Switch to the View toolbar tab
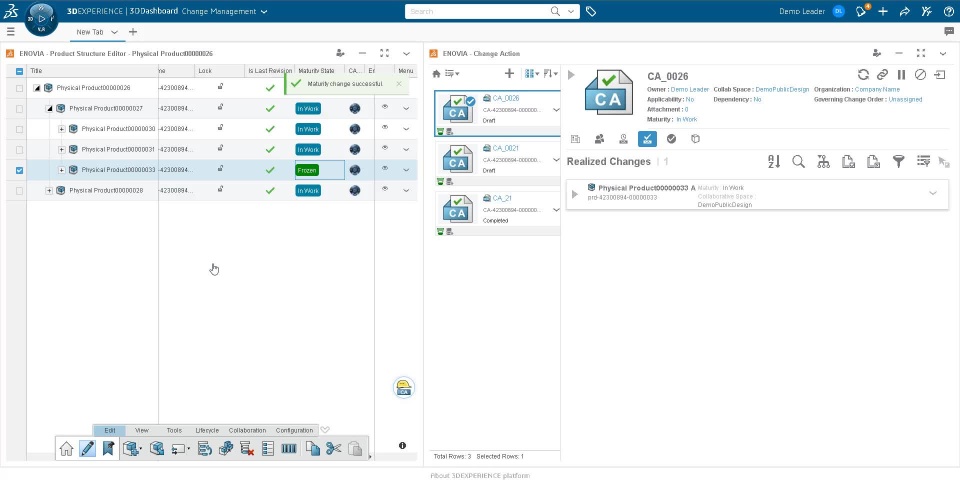The width and height of the screenshot is (960, 480). point(141,430)
